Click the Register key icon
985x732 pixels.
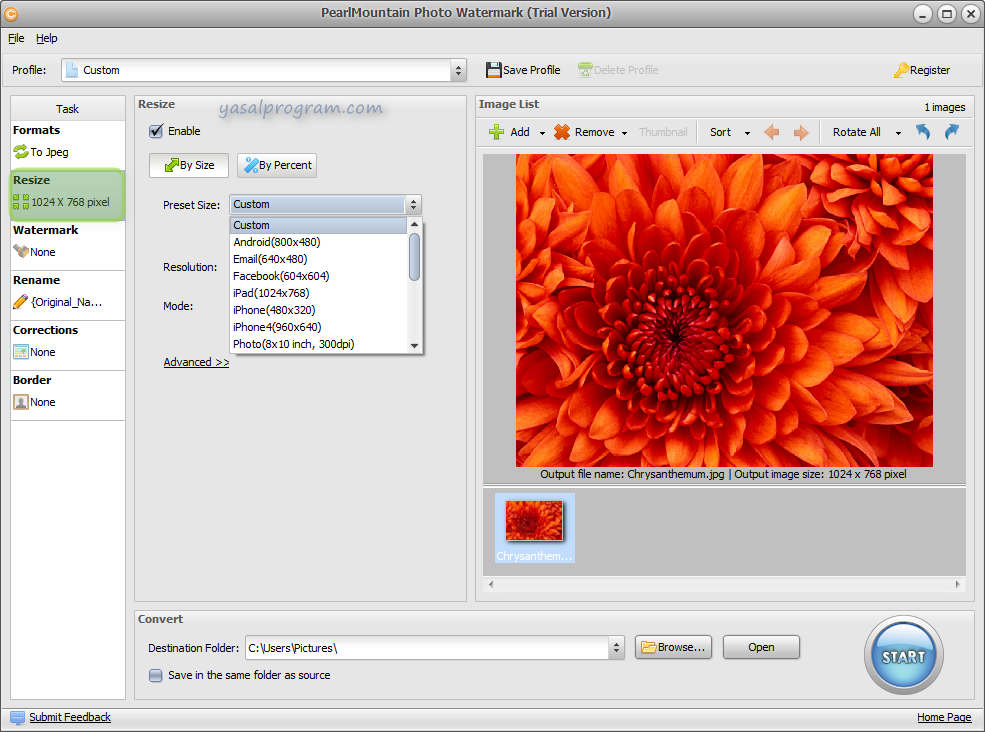901,70
